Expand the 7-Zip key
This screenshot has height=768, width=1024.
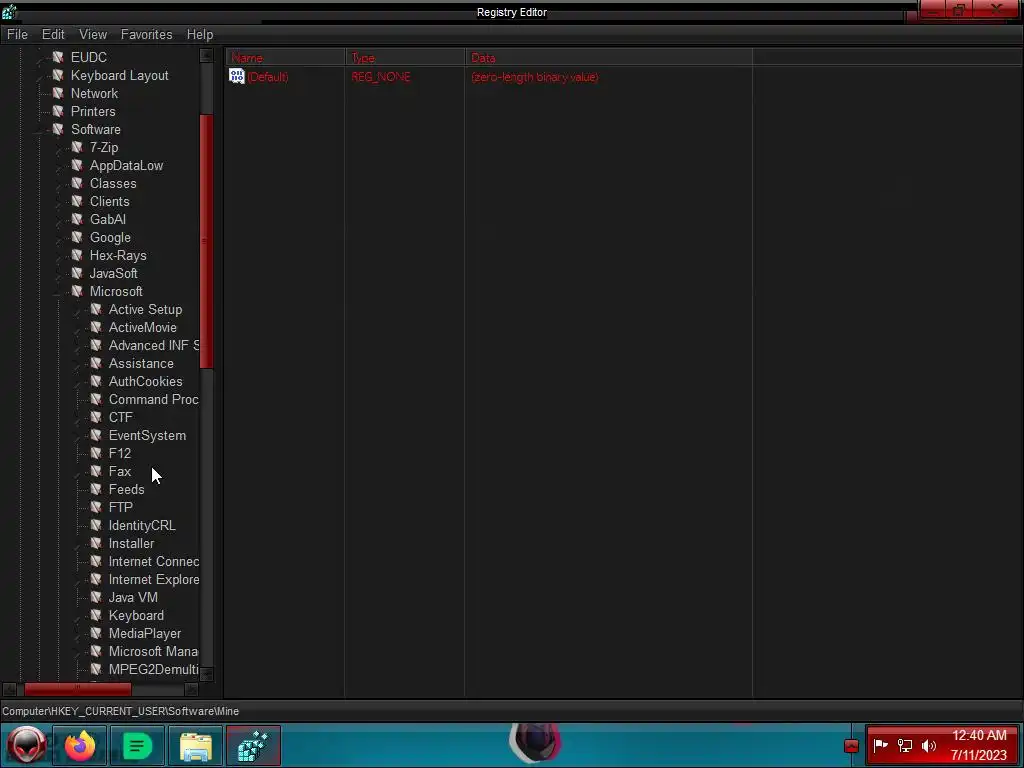click(x=59, y=148)
